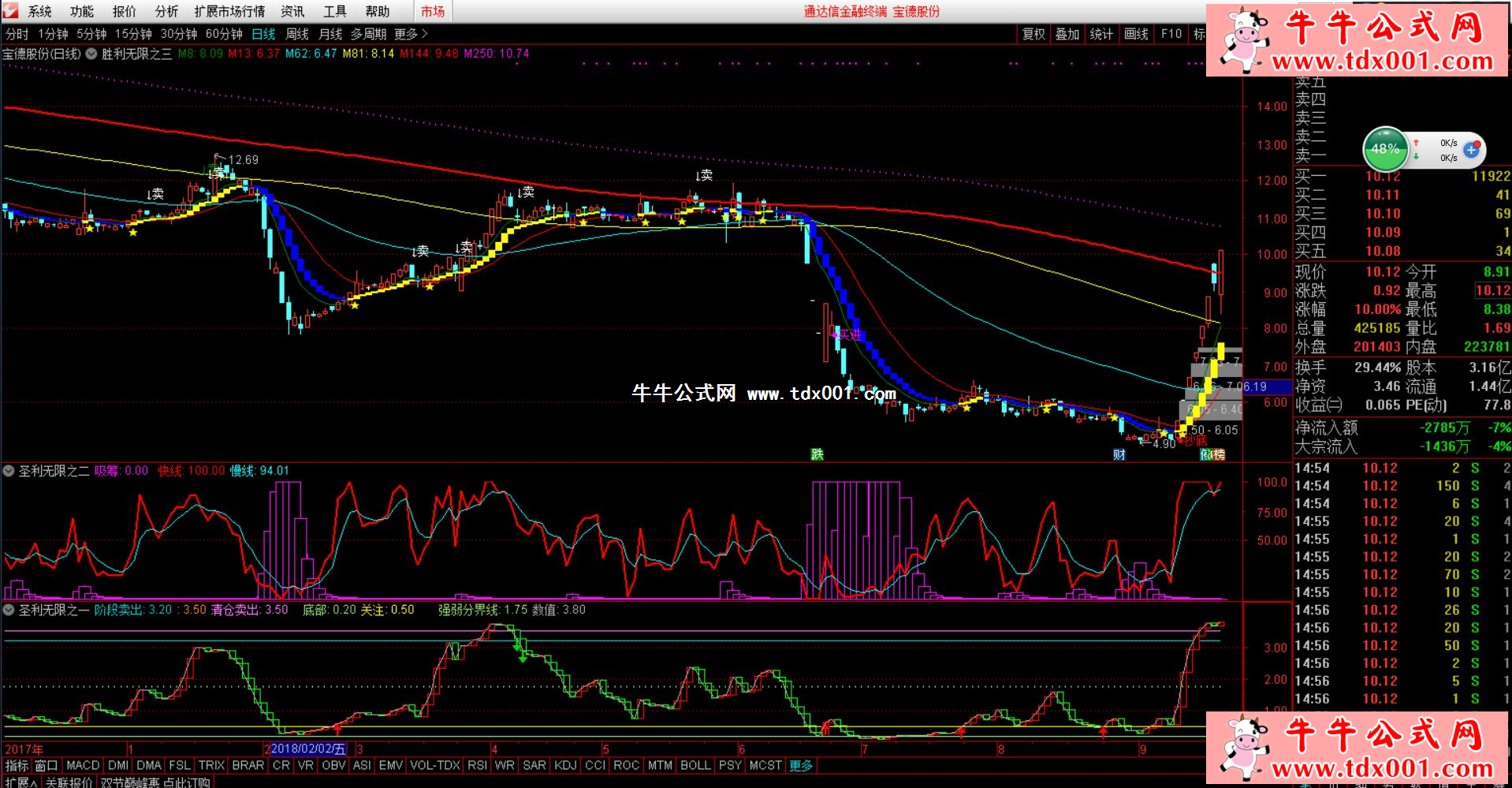The image size is (1512, 788).
Task: Open the 帮助 menu
Action: point(378,11)
